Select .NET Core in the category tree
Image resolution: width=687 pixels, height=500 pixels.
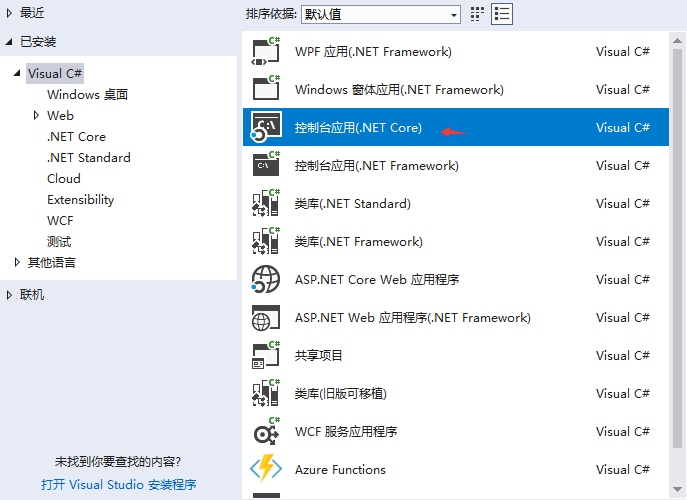tap(76, 137)
